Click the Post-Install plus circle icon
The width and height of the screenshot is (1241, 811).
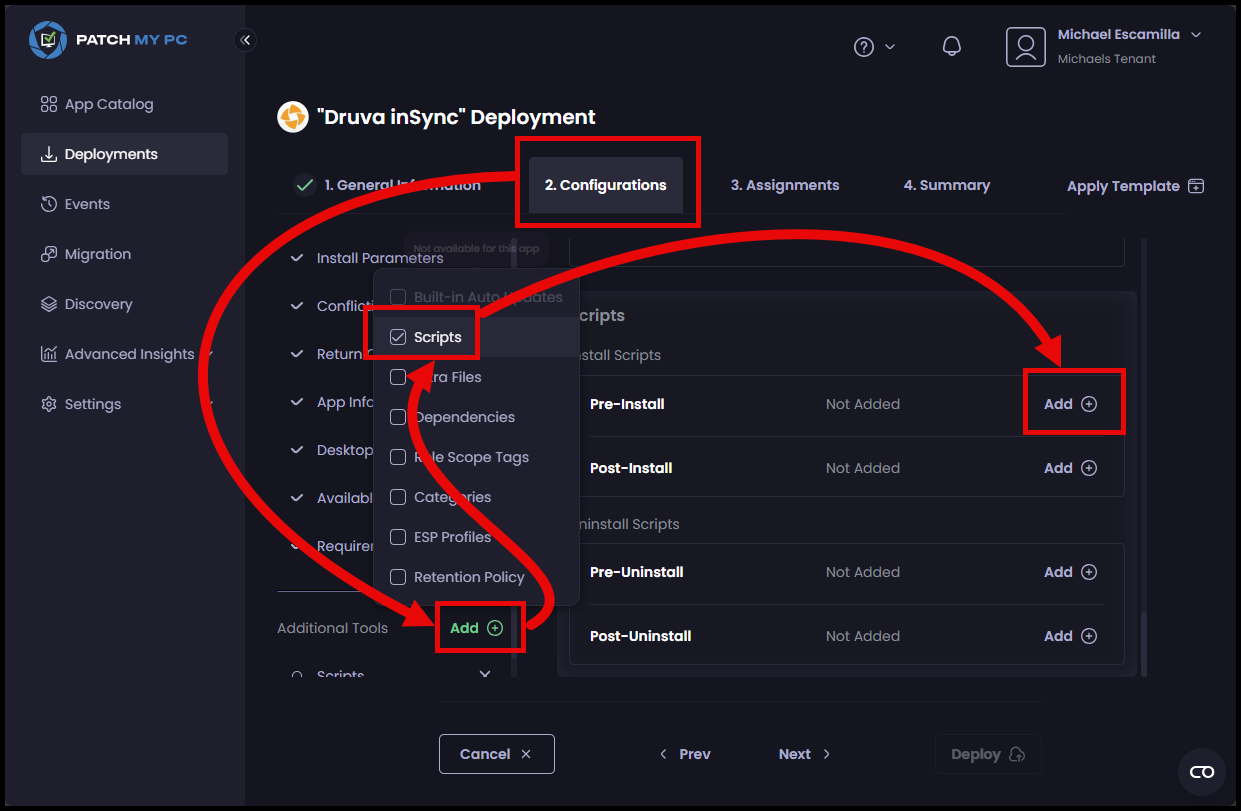pyautogui.click(x=1089, y=468)
